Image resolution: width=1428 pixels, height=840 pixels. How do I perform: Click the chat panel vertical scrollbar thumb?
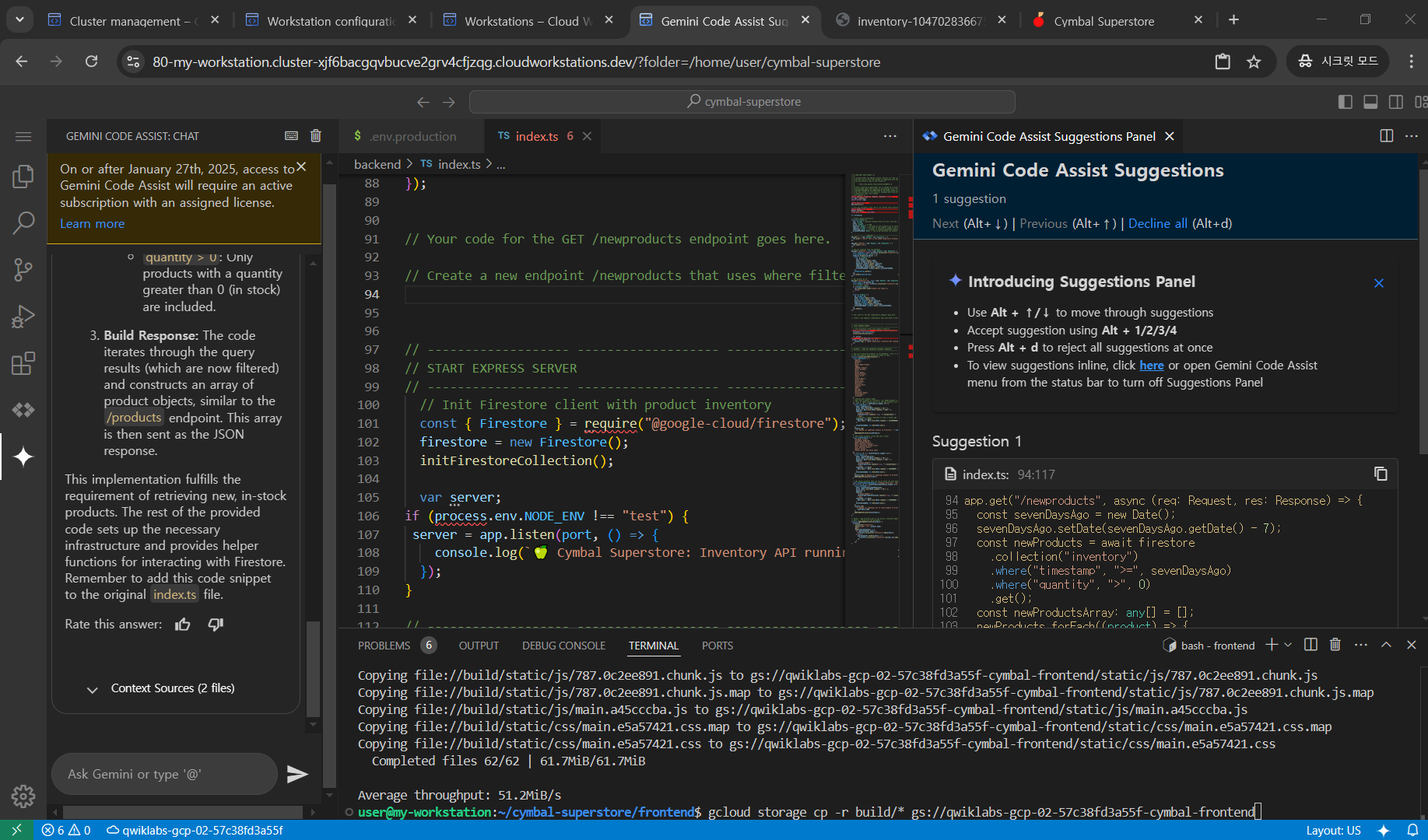[x=313, y=669]
